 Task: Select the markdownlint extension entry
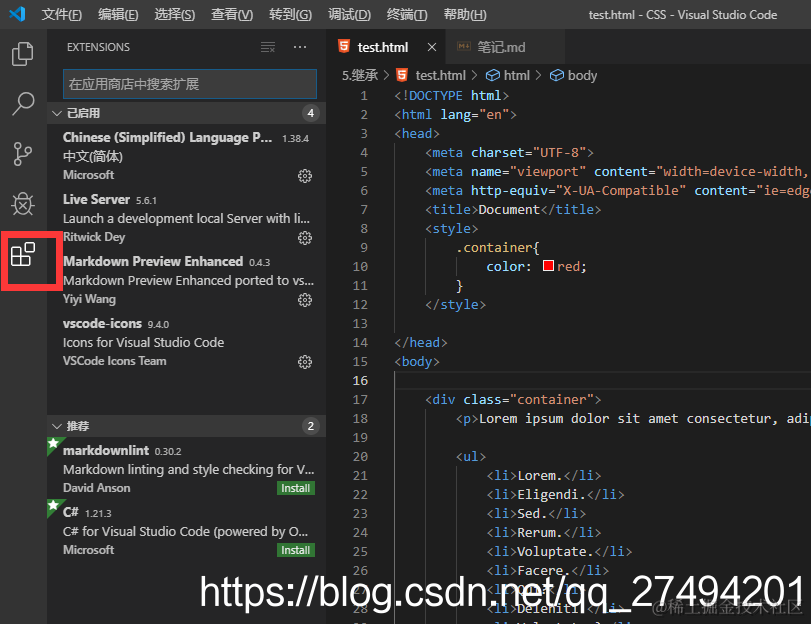coord(186,469)
